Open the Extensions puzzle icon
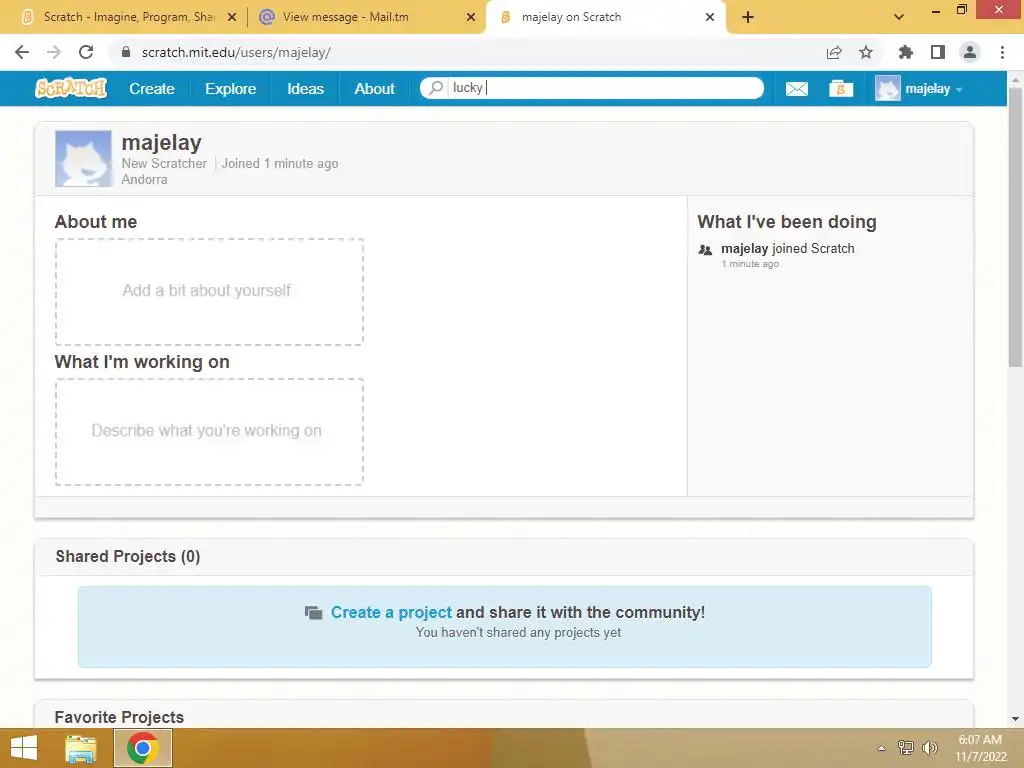Image resolution: width=1024 pixels, height=768 pixels. (x=905, y=52)
